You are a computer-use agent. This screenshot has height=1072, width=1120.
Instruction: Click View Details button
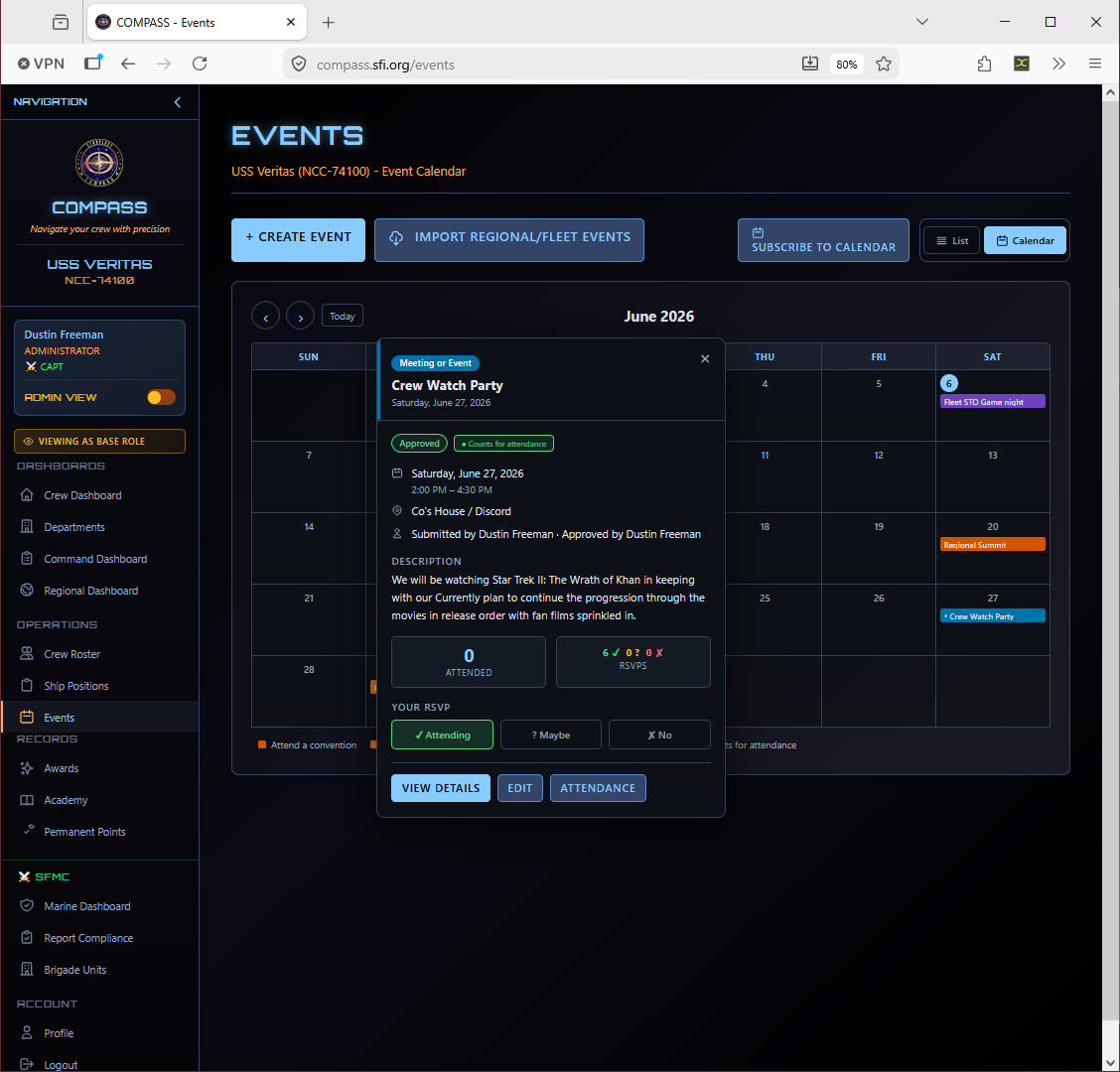pos(441,788)
